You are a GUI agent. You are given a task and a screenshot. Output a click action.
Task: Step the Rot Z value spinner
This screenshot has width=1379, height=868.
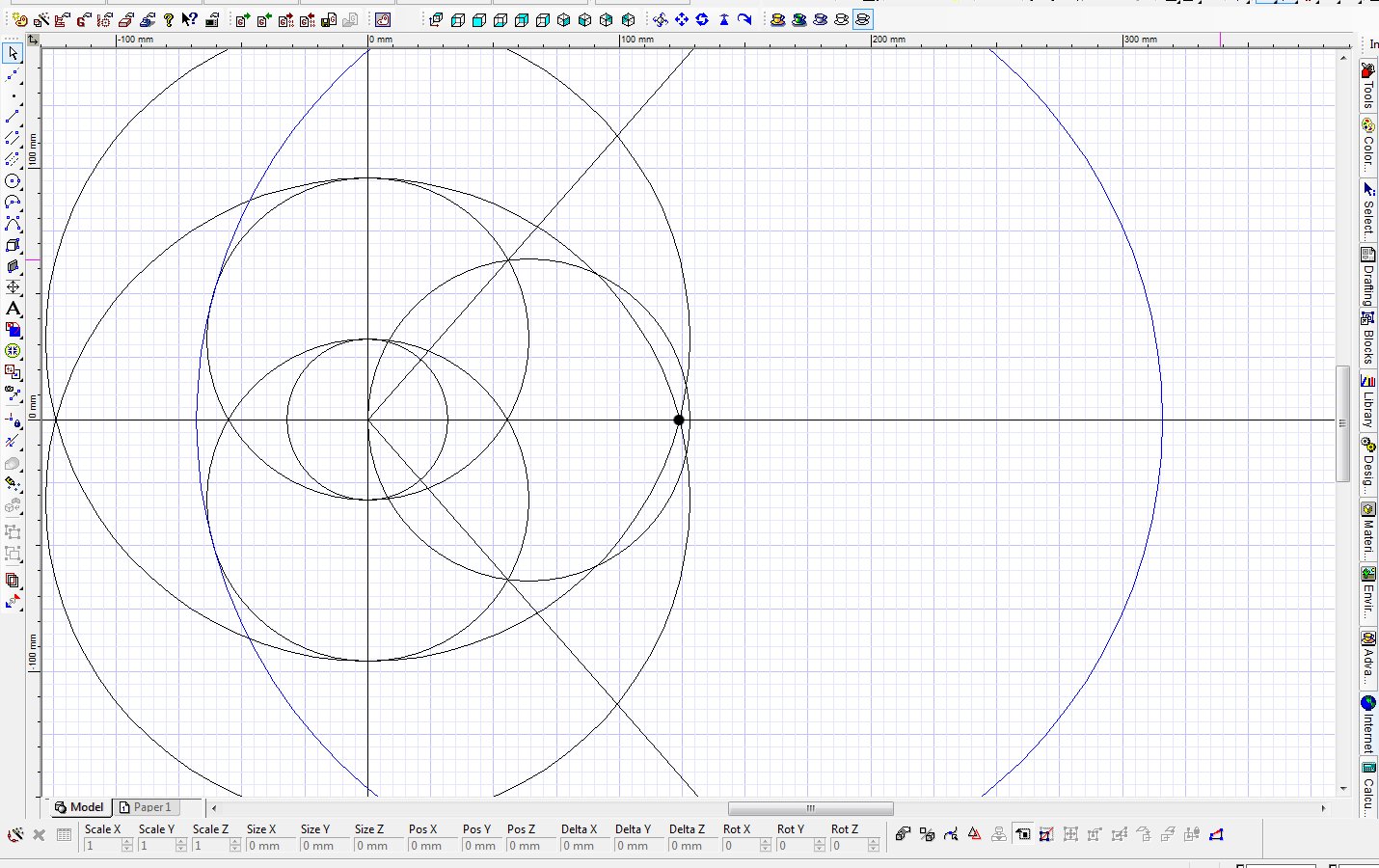[x=874, y=846]
